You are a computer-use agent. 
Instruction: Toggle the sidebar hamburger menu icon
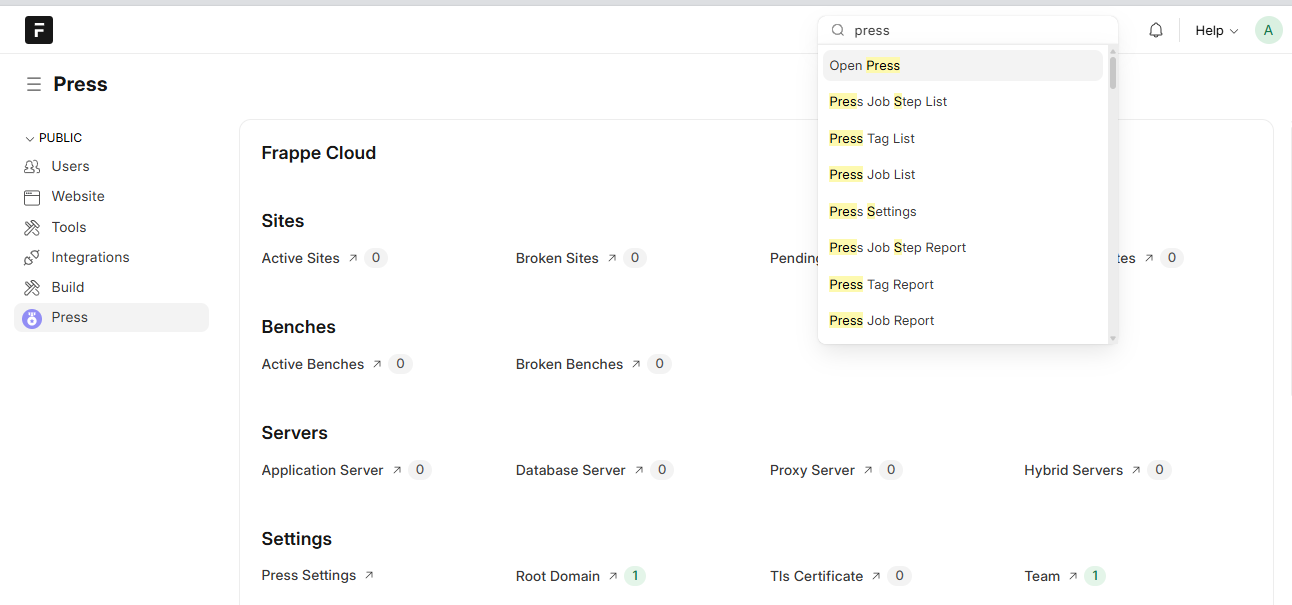pyautogui.click(x=34, y=85)
